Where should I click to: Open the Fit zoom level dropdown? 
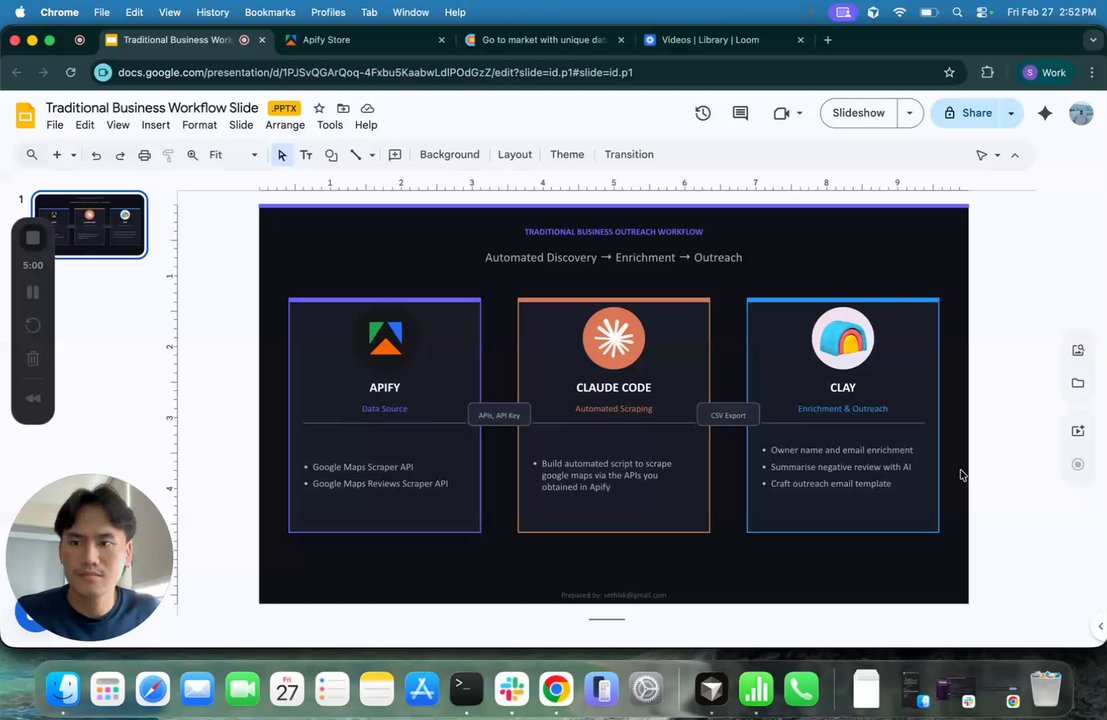click(x=233, y=155)
